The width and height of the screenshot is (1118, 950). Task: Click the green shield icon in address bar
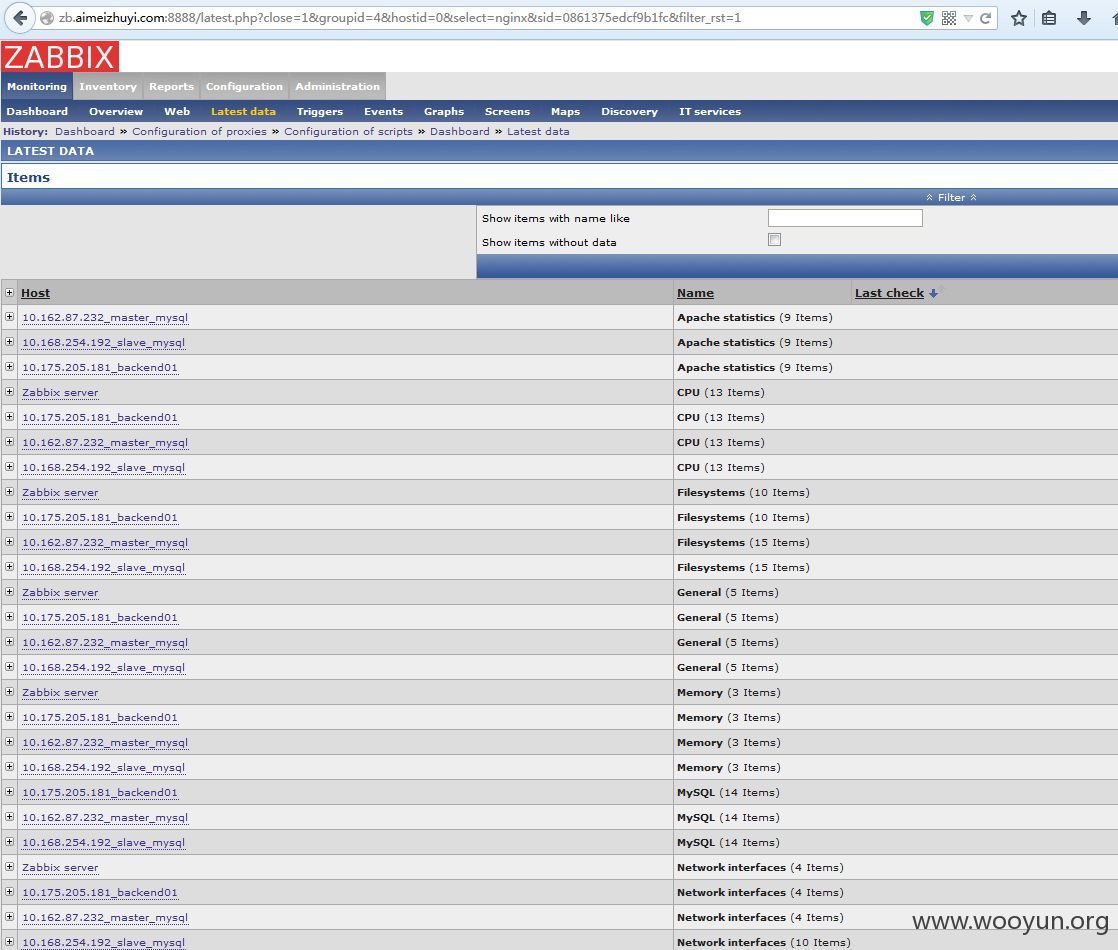pyautogui.click(x=926, y=18)
